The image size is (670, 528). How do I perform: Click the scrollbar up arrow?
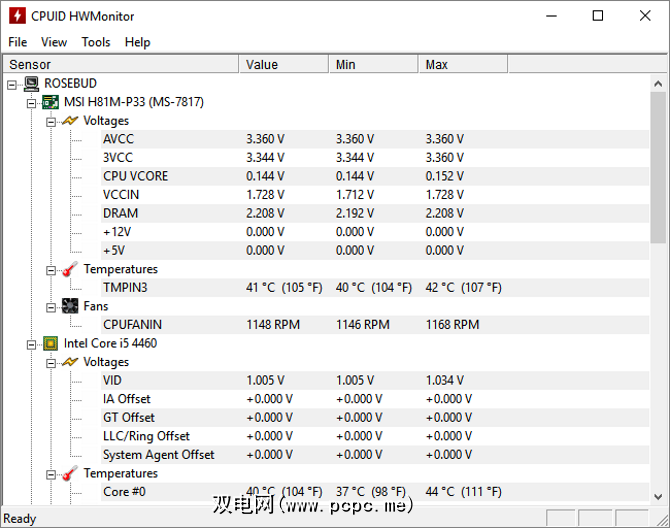pyautogui.click(x=658, y=84)
